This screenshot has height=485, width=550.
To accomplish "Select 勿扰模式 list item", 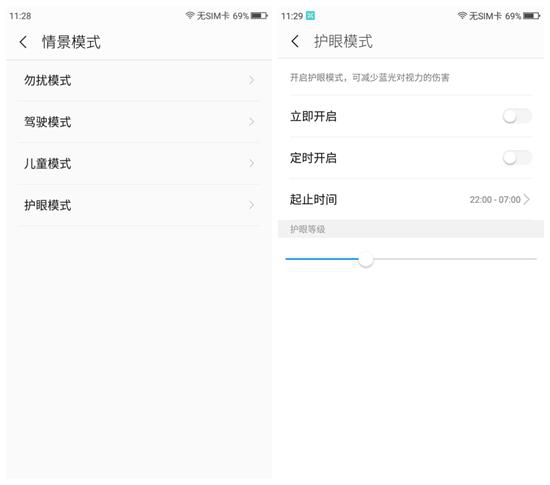I will point(139,81).
